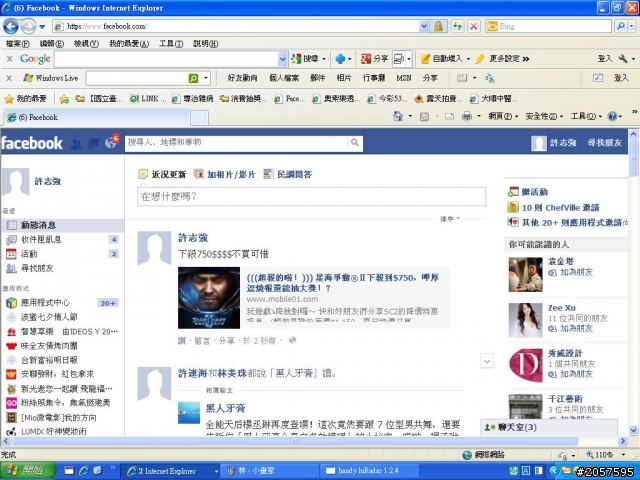The image size is (640, 480).
Task: Click the IE print icon
Action: point(467,117)
